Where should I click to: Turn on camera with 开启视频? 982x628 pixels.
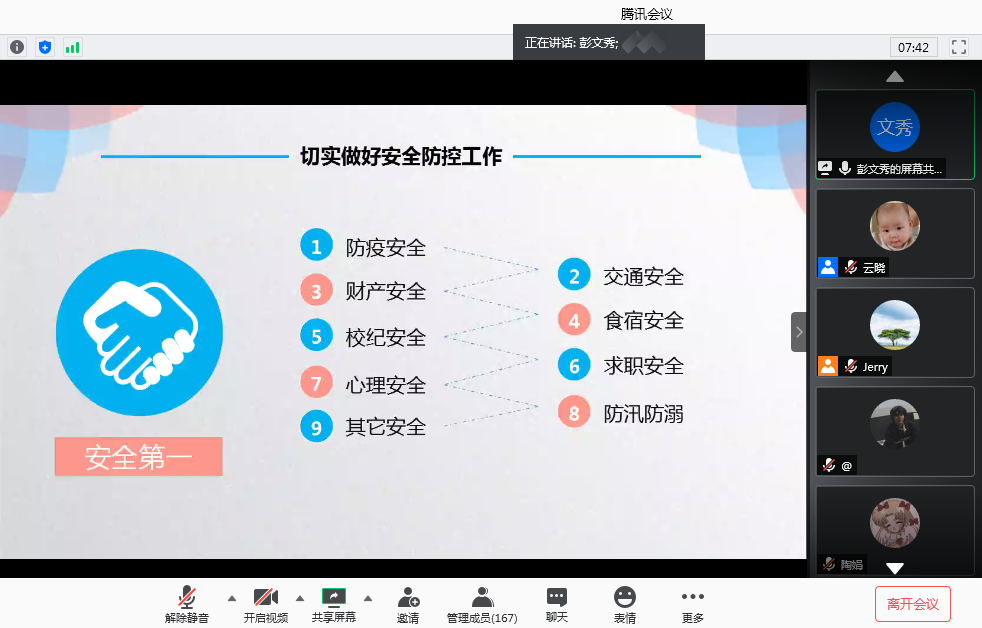pos(265,604)
